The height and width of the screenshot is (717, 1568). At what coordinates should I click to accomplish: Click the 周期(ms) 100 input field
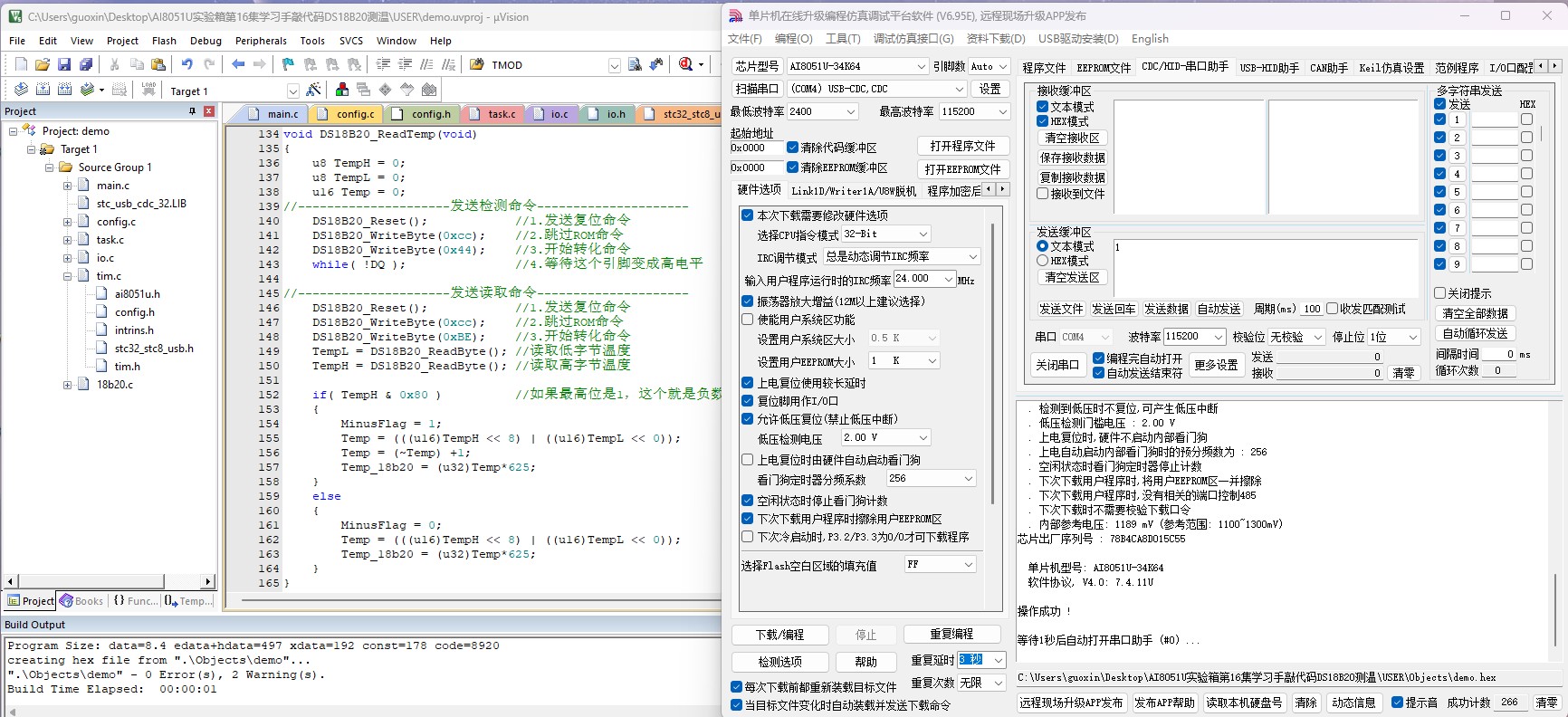tap(1312, 309)
